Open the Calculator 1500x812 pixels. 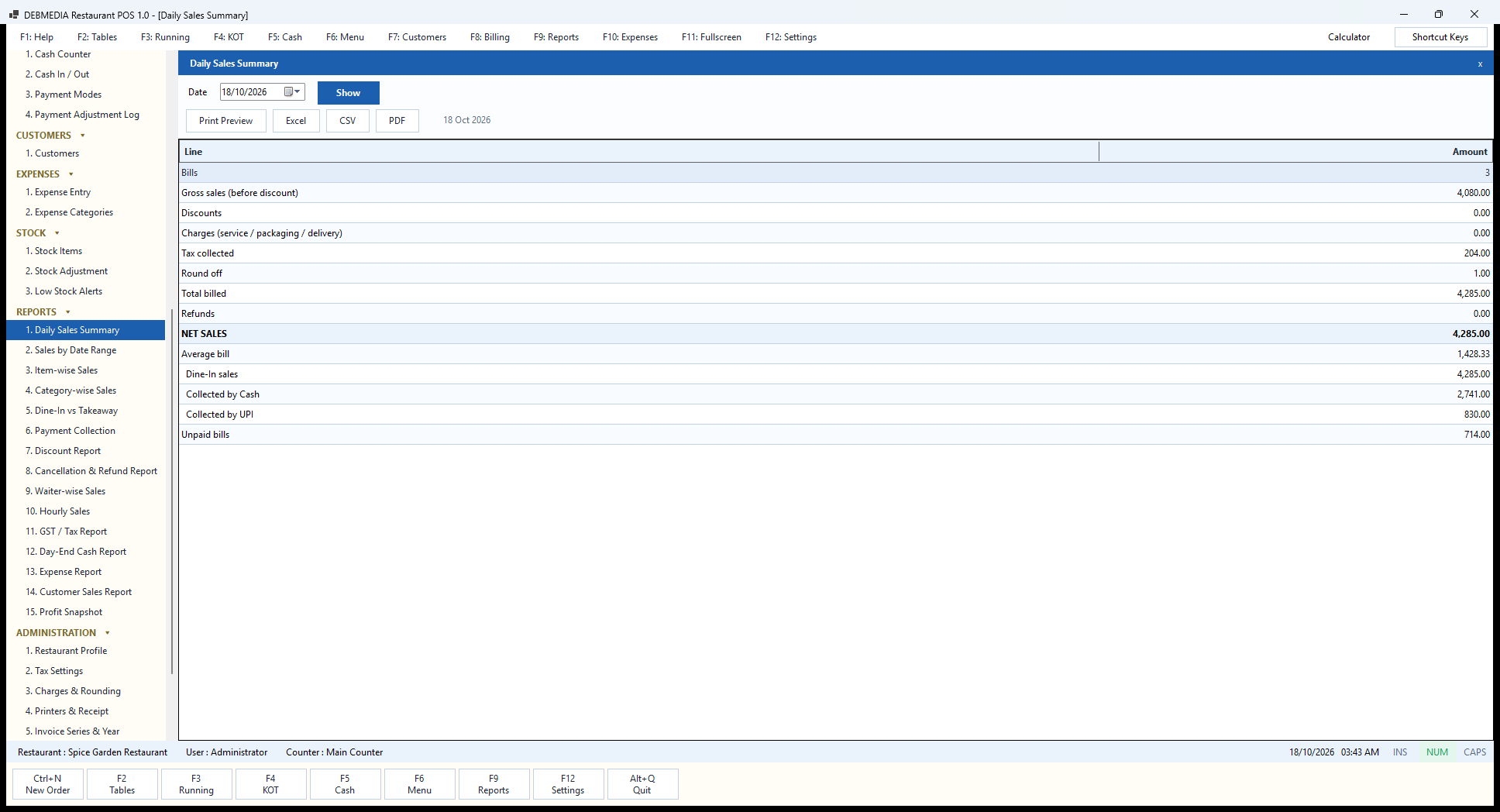(x=1348, y=37)
